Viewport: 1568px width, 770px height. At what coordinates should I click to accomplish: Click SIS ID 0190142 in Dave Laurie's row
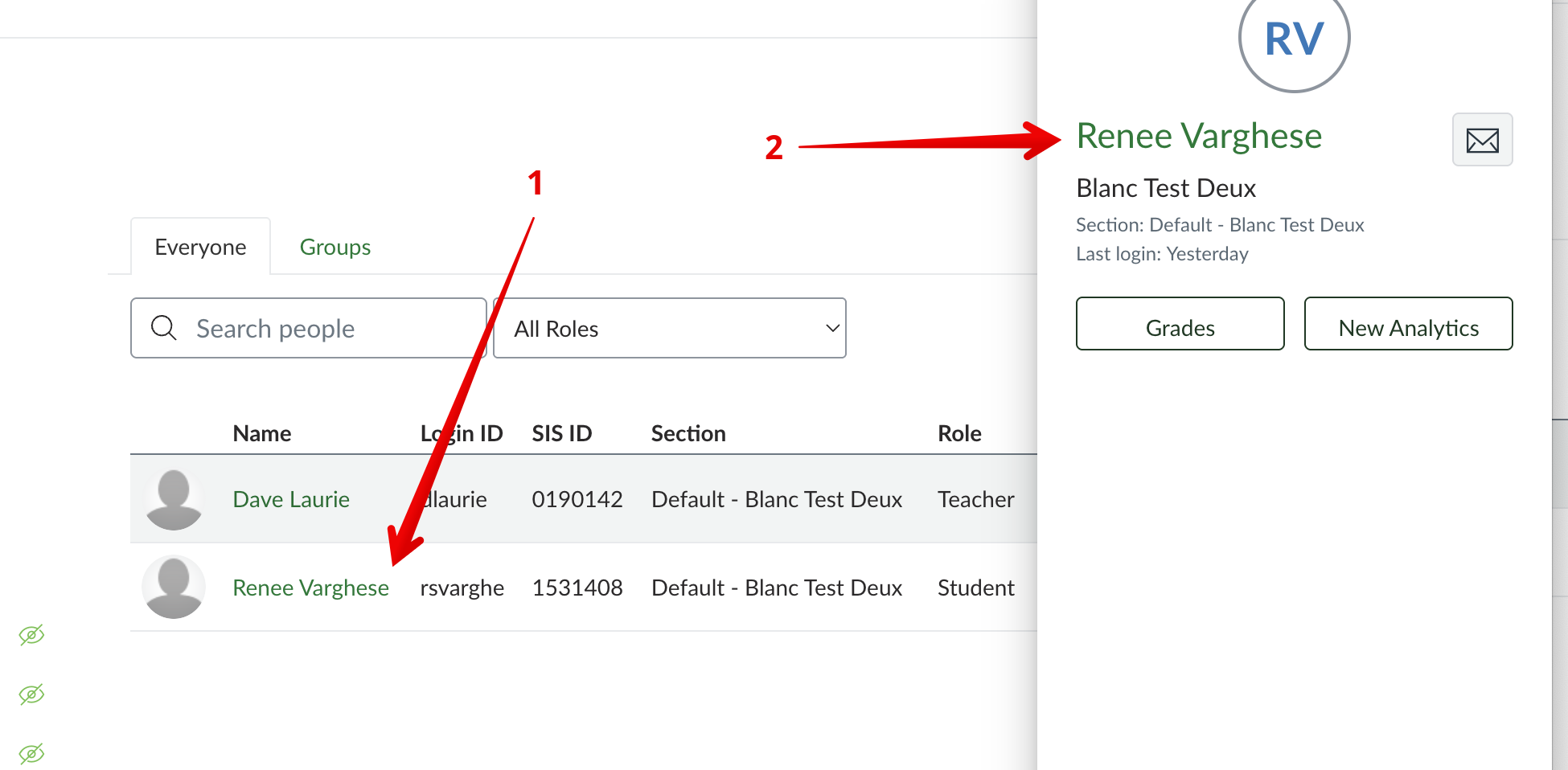[577, 499]
